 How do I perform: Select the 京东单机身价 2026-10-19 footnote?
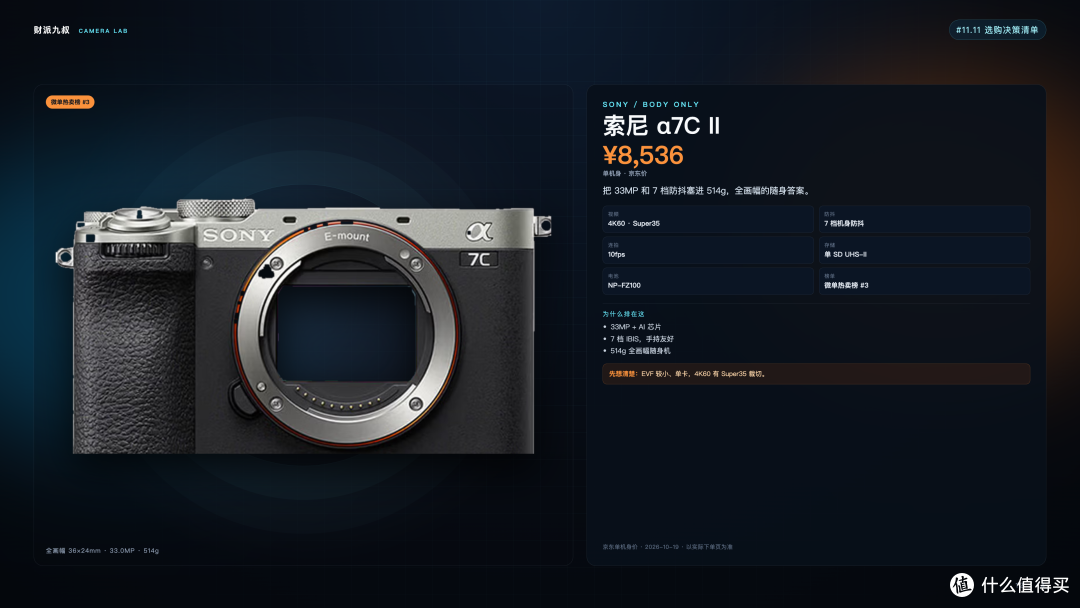667,547
